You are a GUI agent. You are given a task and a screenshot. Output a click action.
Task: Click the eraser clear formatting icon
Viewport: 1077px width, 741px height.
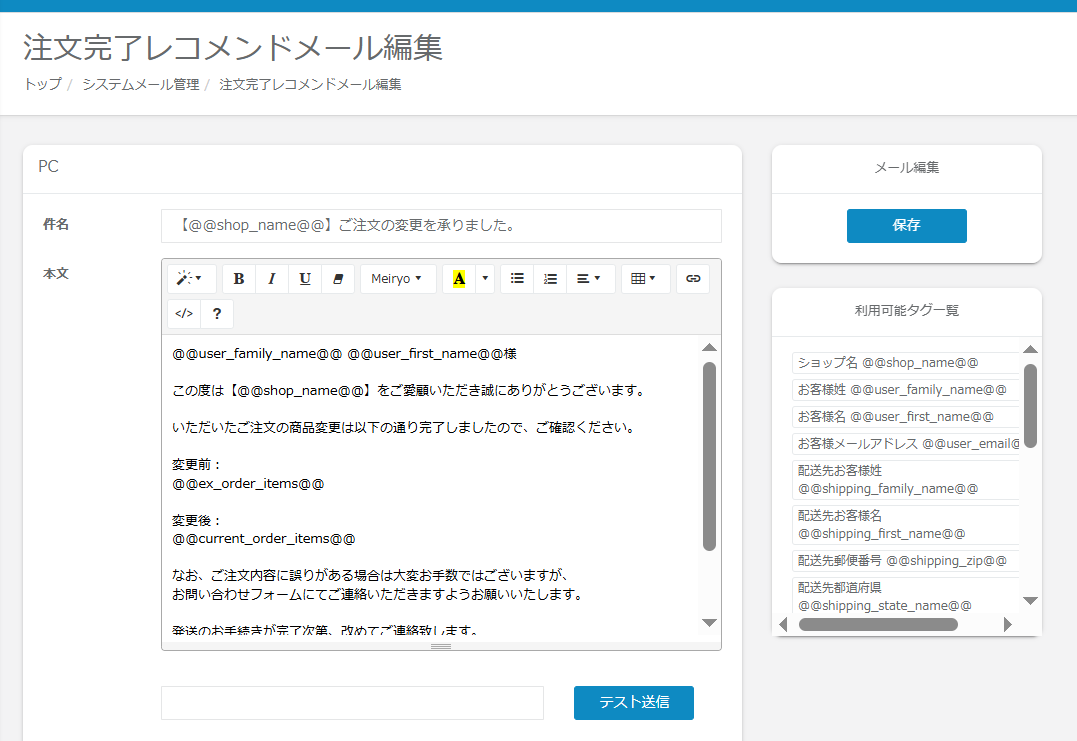[x=338, y=279]
